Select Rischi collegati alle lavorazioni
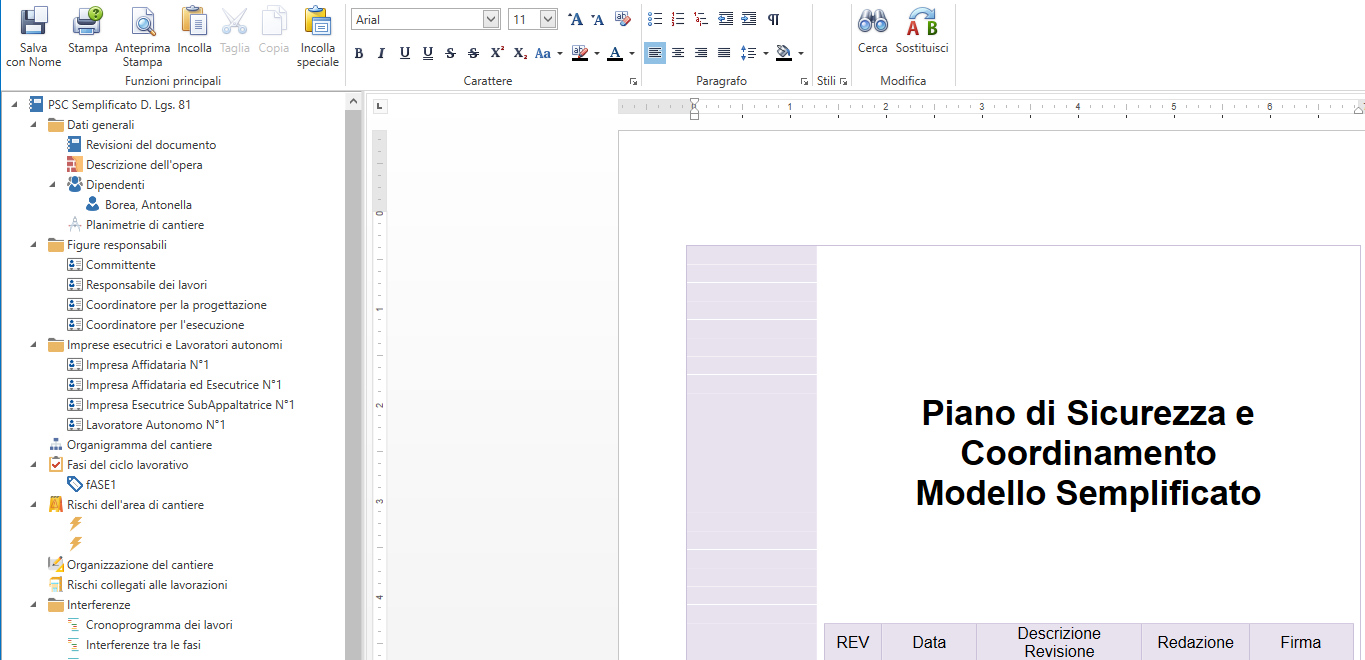1365x660 pixels. [x=147, y=585]
